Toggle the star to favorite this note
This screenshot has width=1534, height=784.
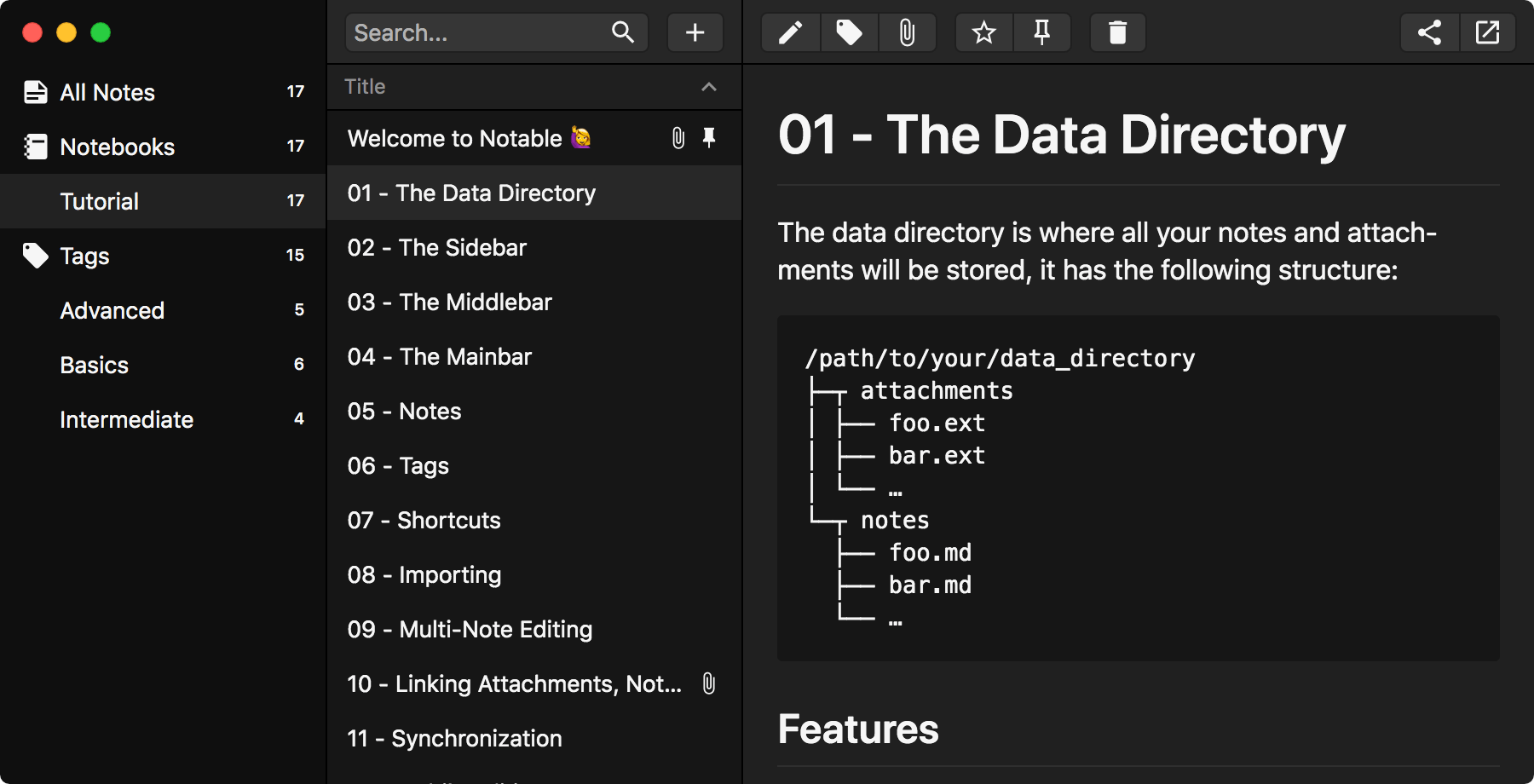[x=983, y=32]
